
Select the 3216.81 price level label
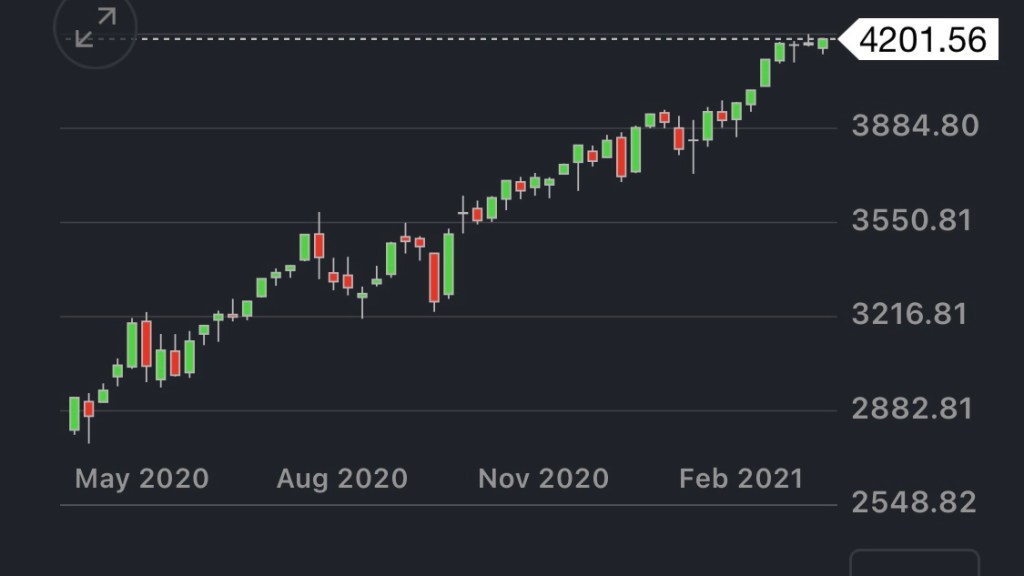[911, 315]
